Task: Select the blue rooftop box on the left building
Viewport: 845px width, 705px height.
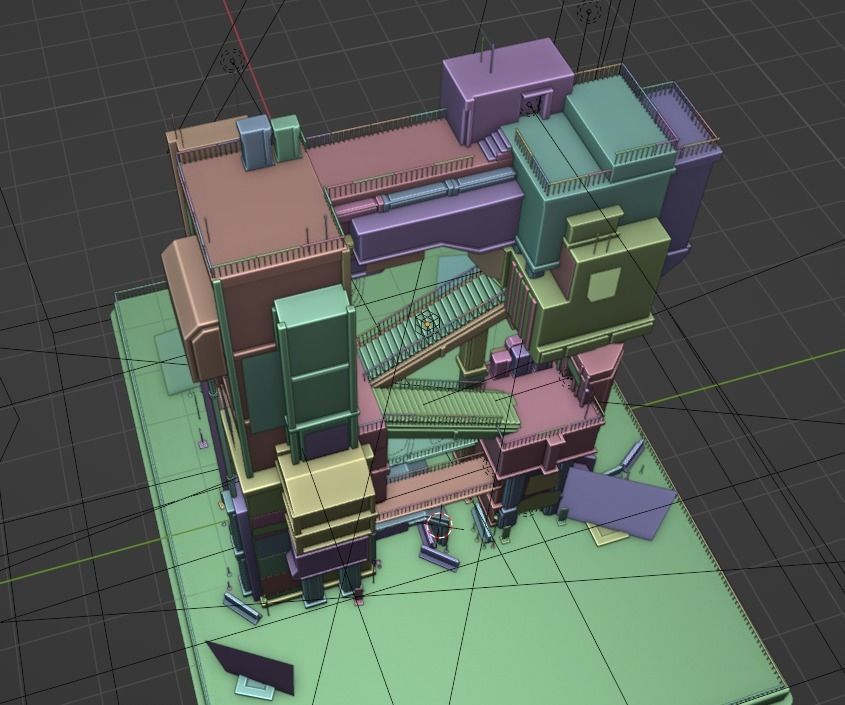Action: pyautogui.click(x=253, y=142)
